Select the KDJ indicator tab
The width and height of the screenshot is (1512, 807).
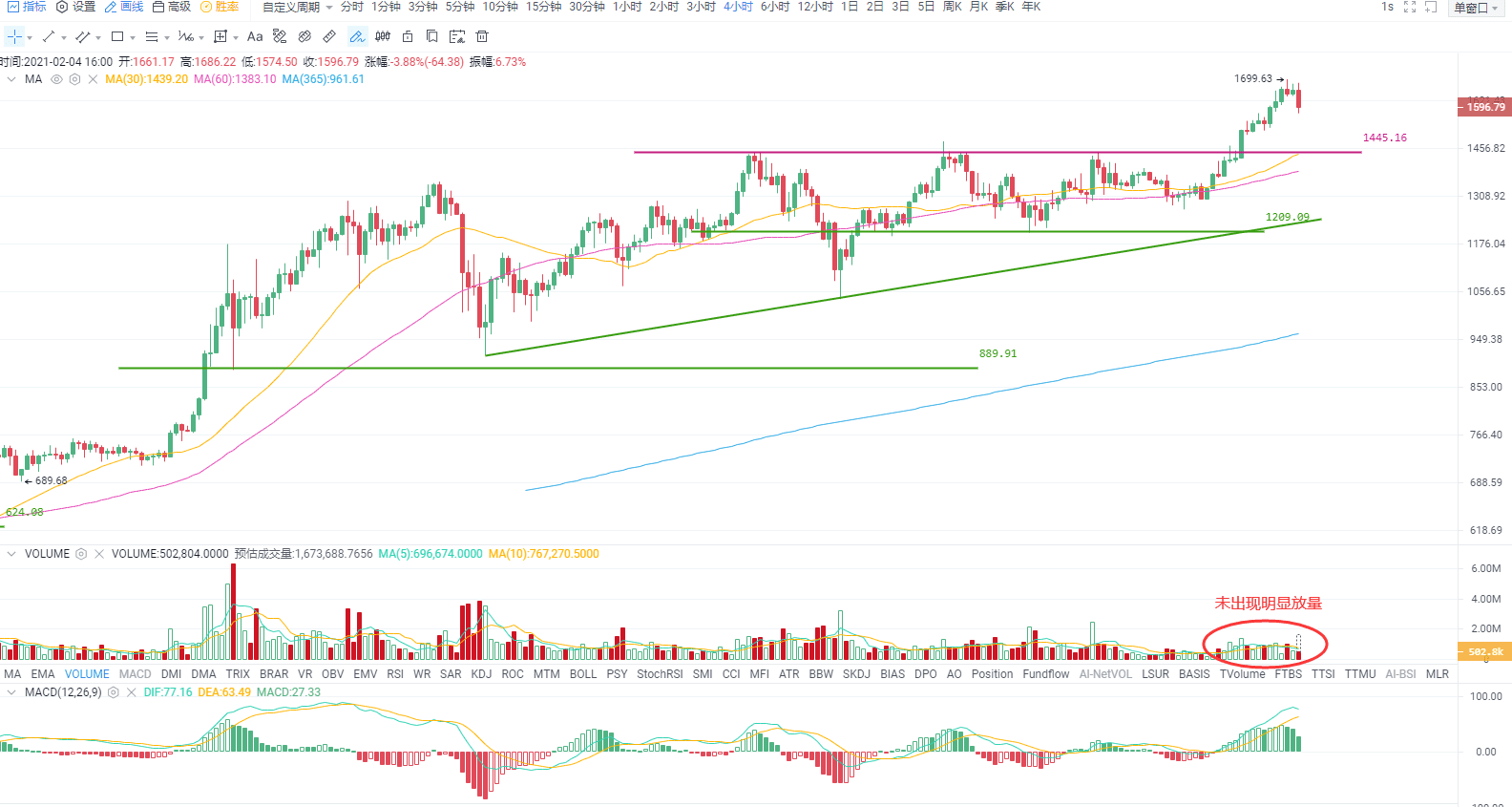click(481, 674)
